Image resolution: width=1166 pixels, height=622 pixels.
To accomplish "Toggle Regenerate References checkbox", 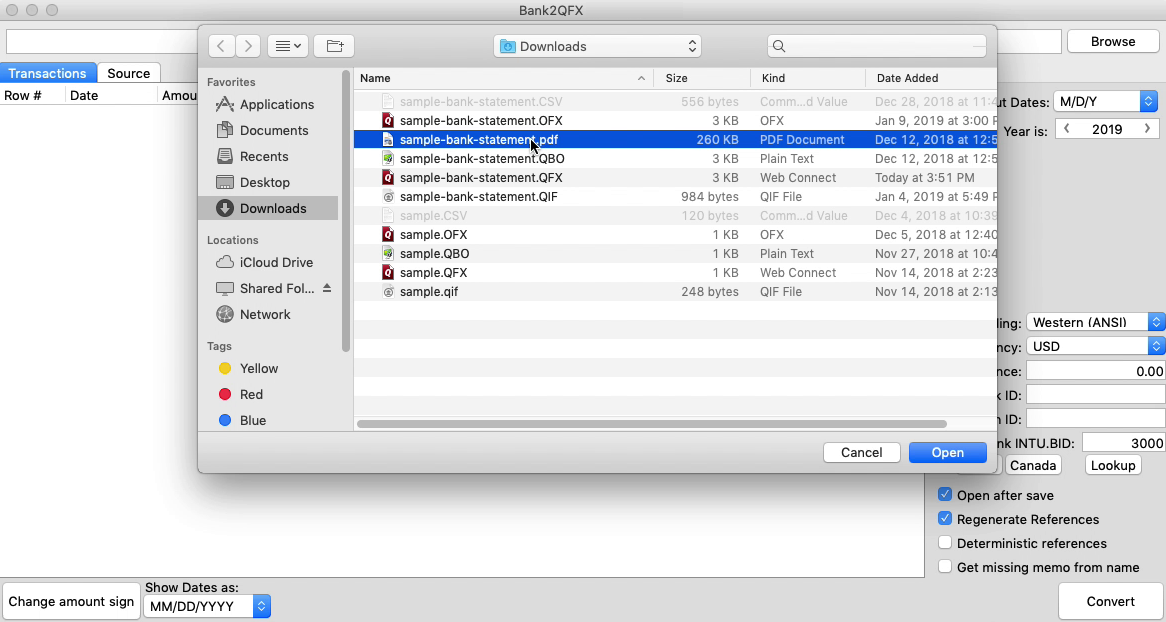I will click(944, 519).
